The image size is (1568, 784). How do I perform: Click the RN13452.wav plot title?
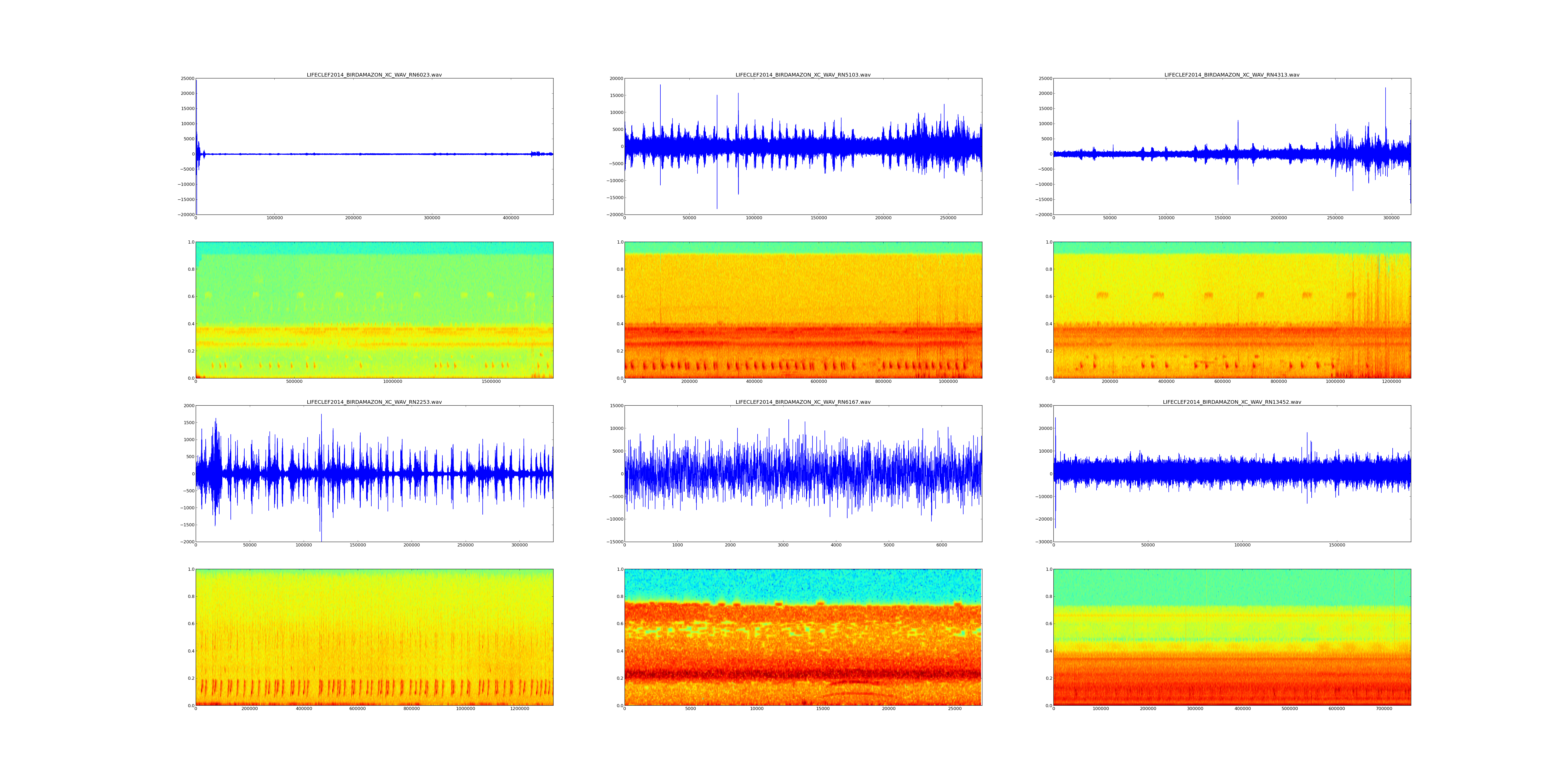tap(1231, 402)
